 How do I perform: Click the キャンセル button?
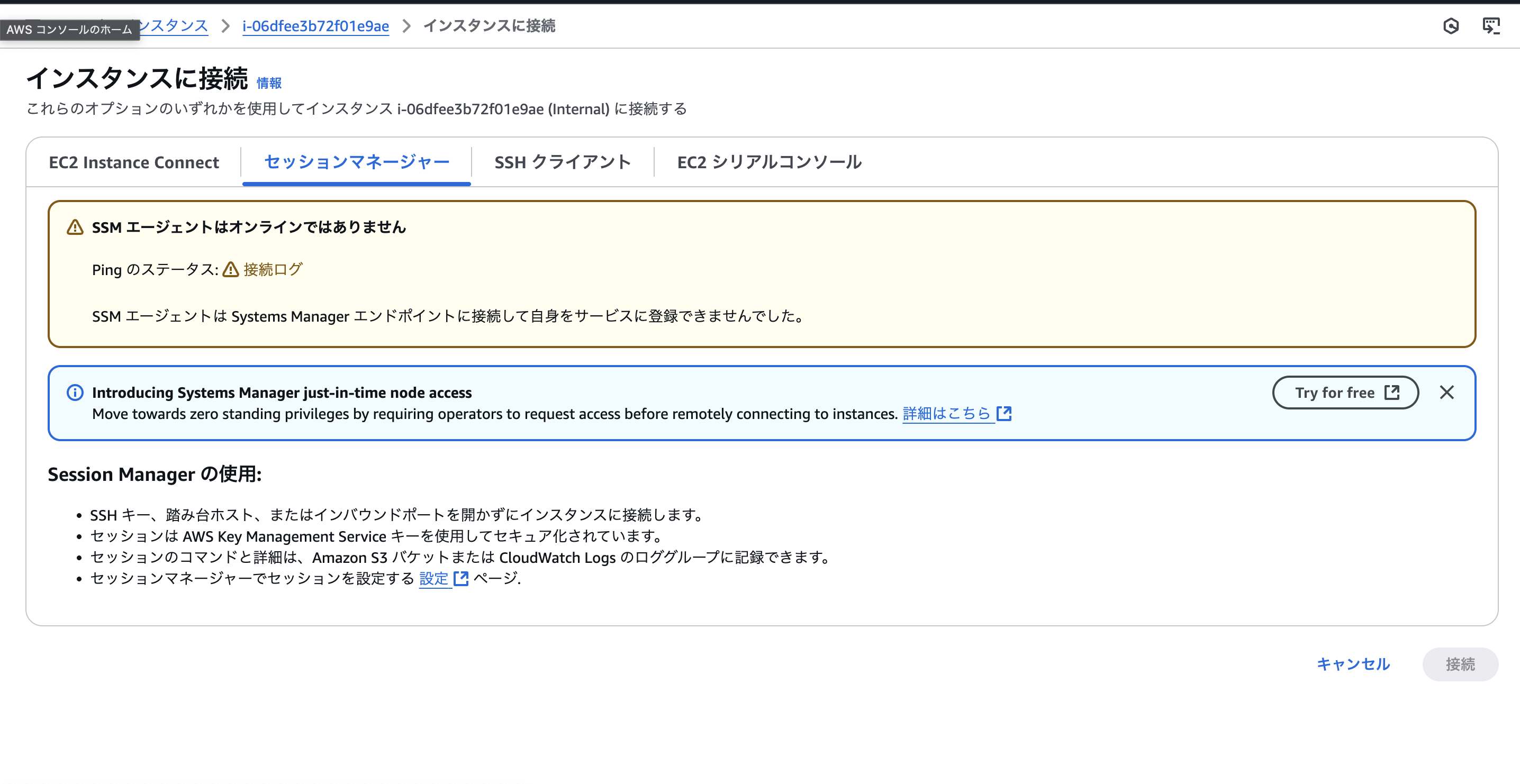(1353, 664)
